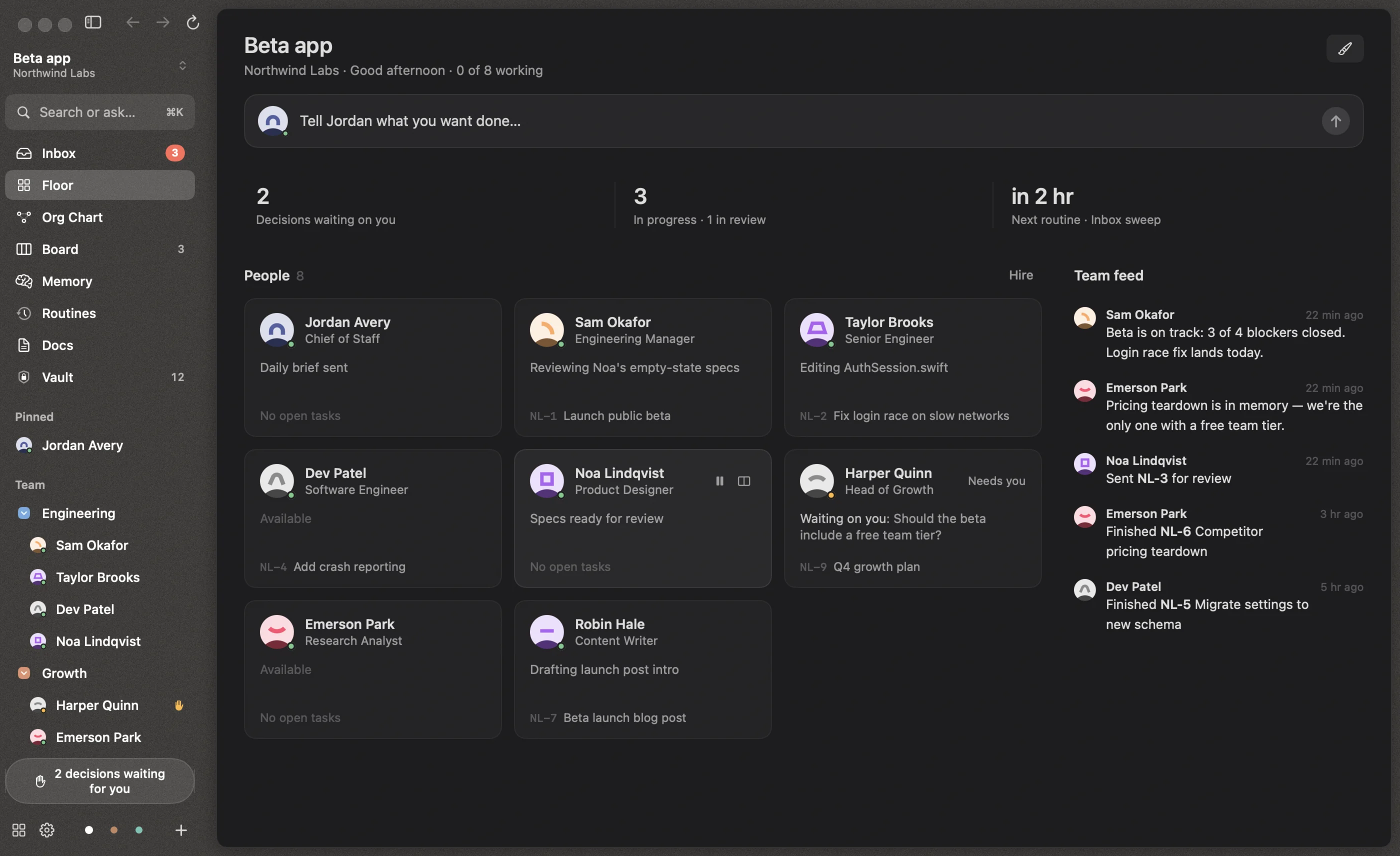Open settings gear icon
The width and height of the screenshot is (1400, 856).
47,830
